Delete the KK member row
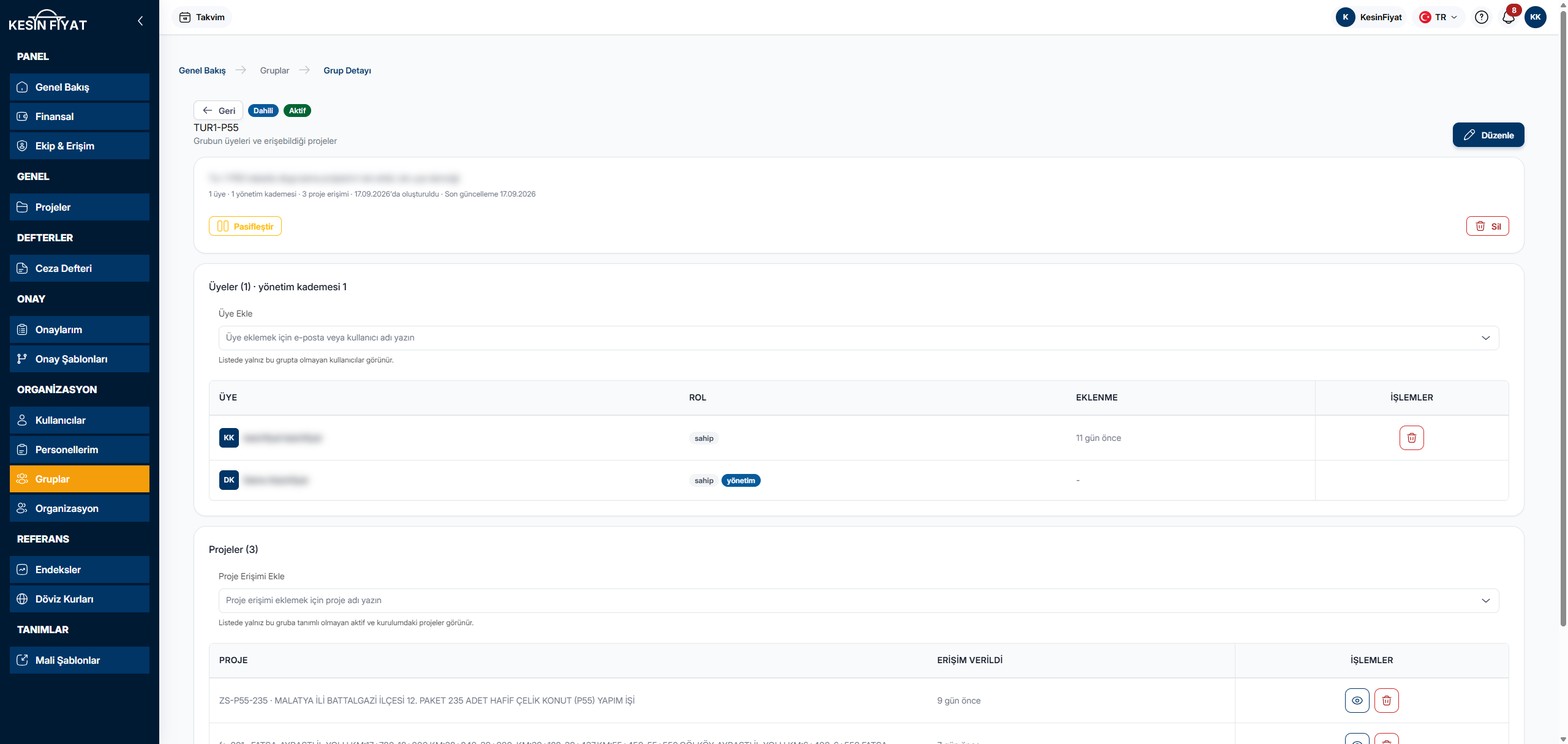Image resolution: width=1568 pixels, height=744 pixels. coord(1411,438)
